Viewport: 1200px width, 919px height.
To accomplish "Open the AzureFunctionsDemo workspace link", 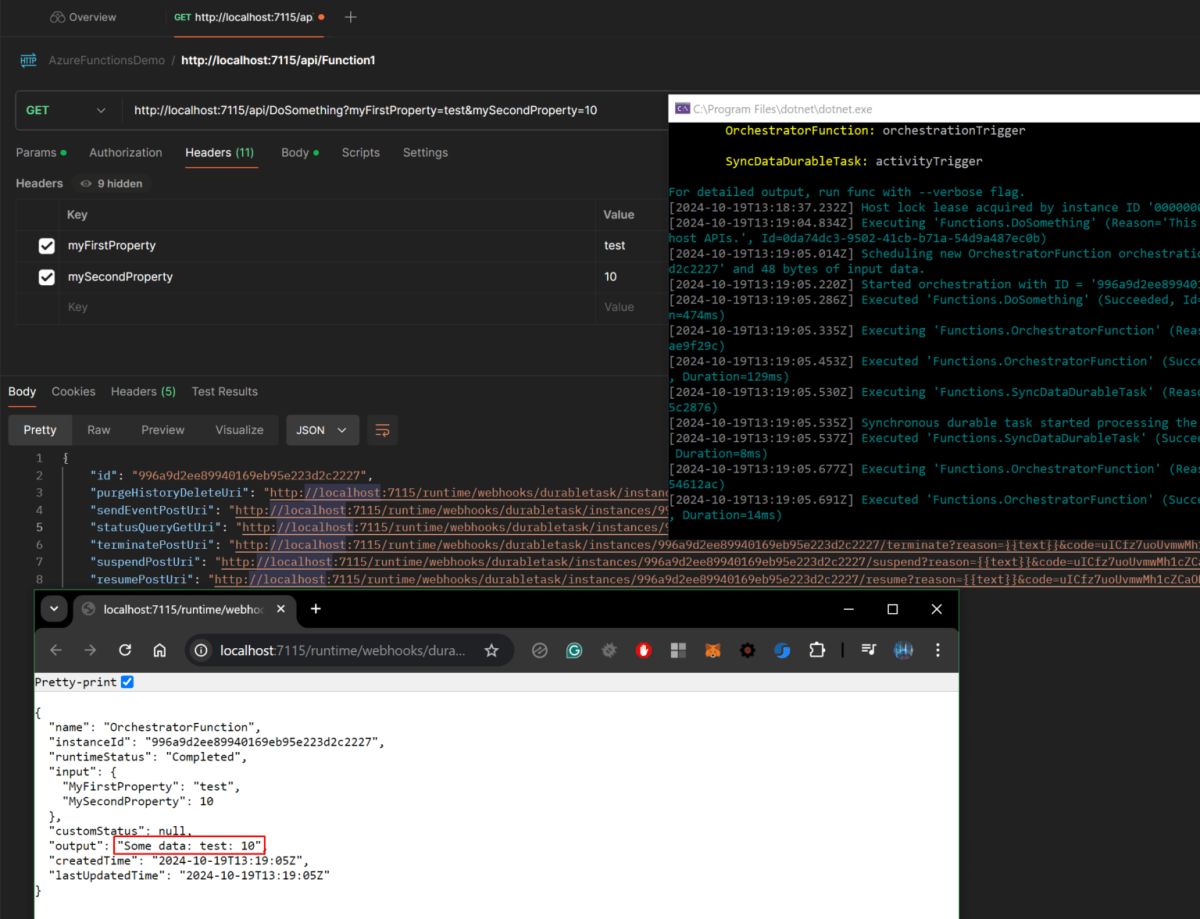I will click(x=107, y=59).
